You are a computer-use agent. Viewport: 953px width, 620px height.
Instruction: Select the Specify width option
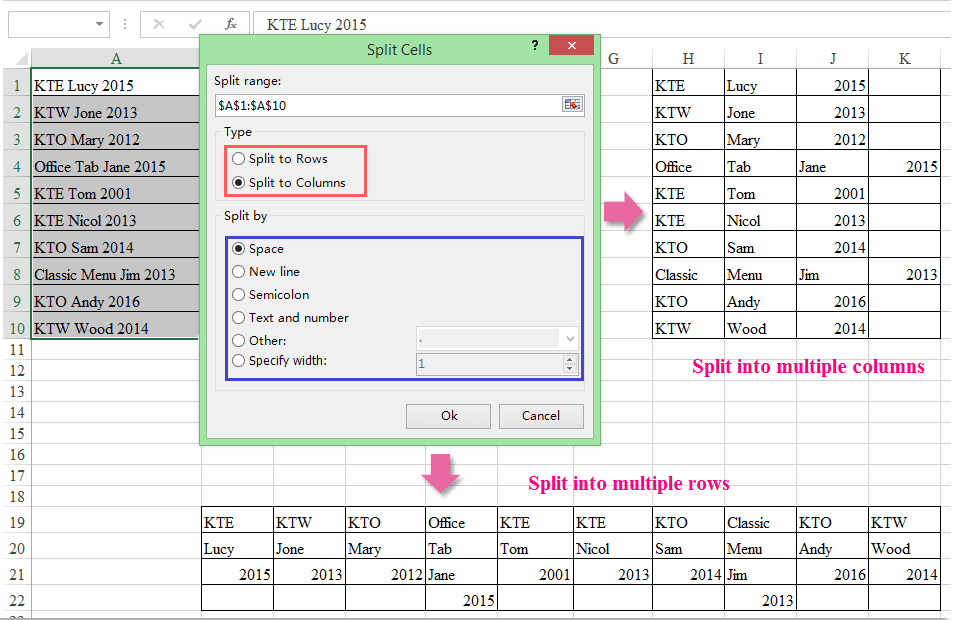click(x=280, y=360)
